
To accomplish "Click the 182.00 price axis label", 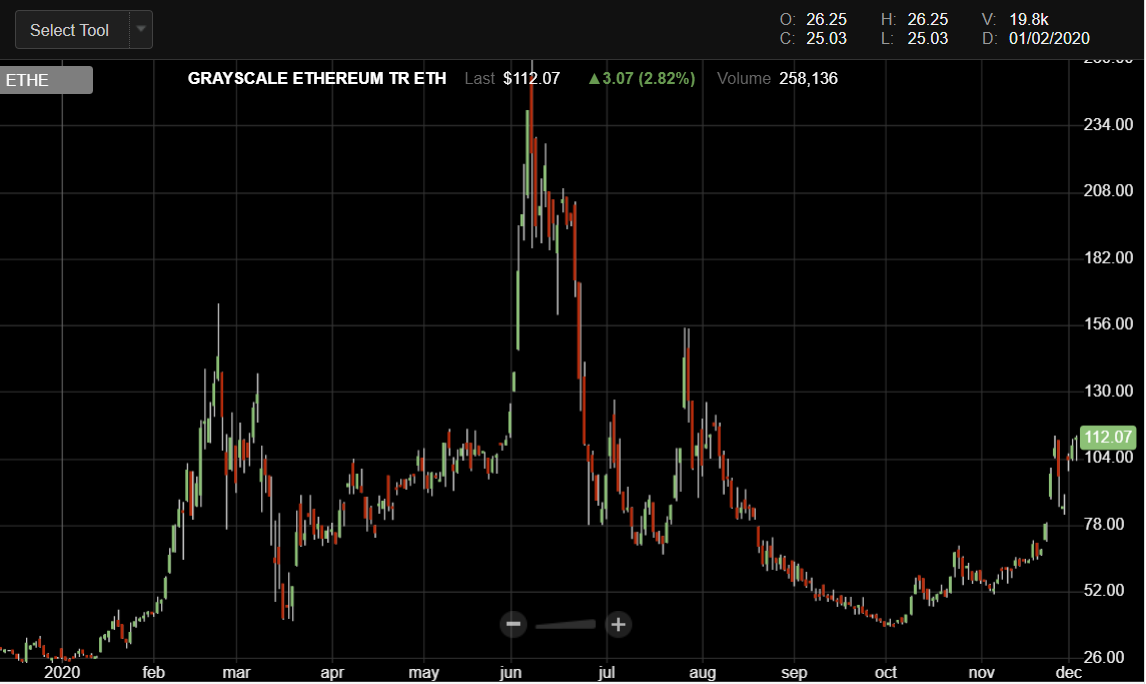I will tap(1108, 257).
